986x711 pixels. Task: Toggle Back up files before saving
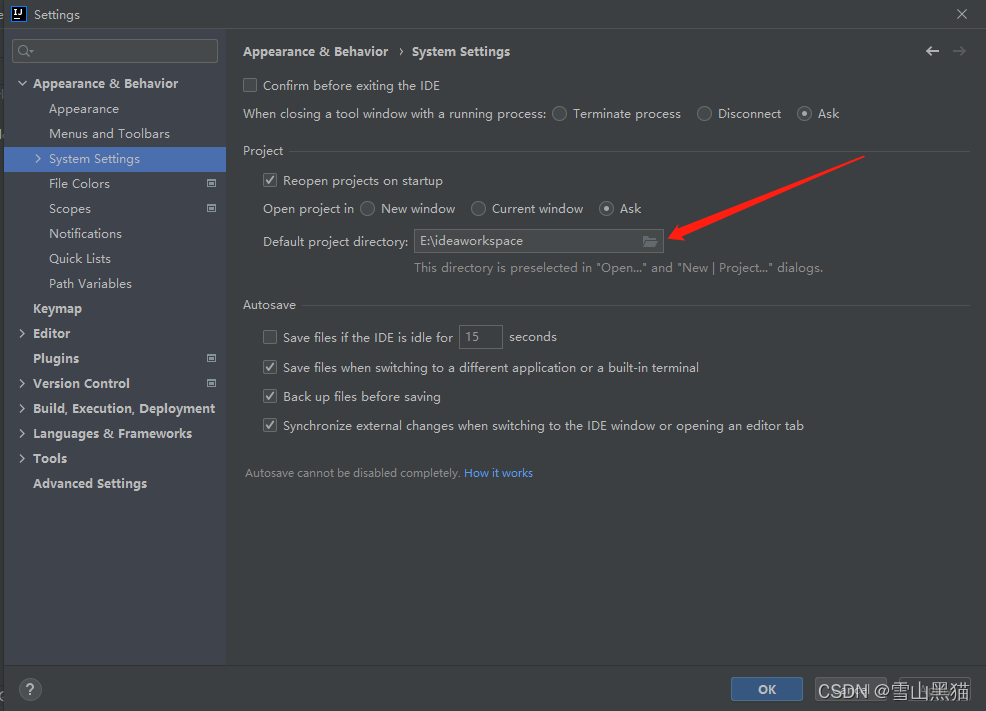270,396
